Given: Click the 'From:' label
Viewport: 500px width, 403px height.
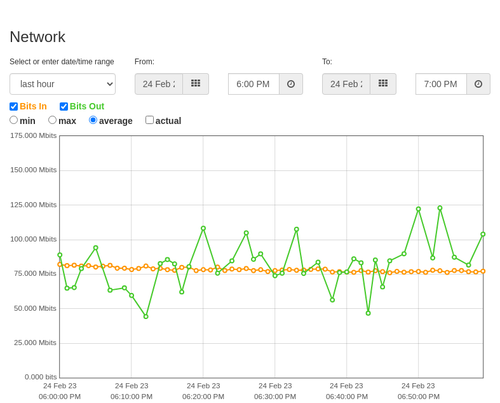Looking at the screenshot, I should [x=144, y=62].
